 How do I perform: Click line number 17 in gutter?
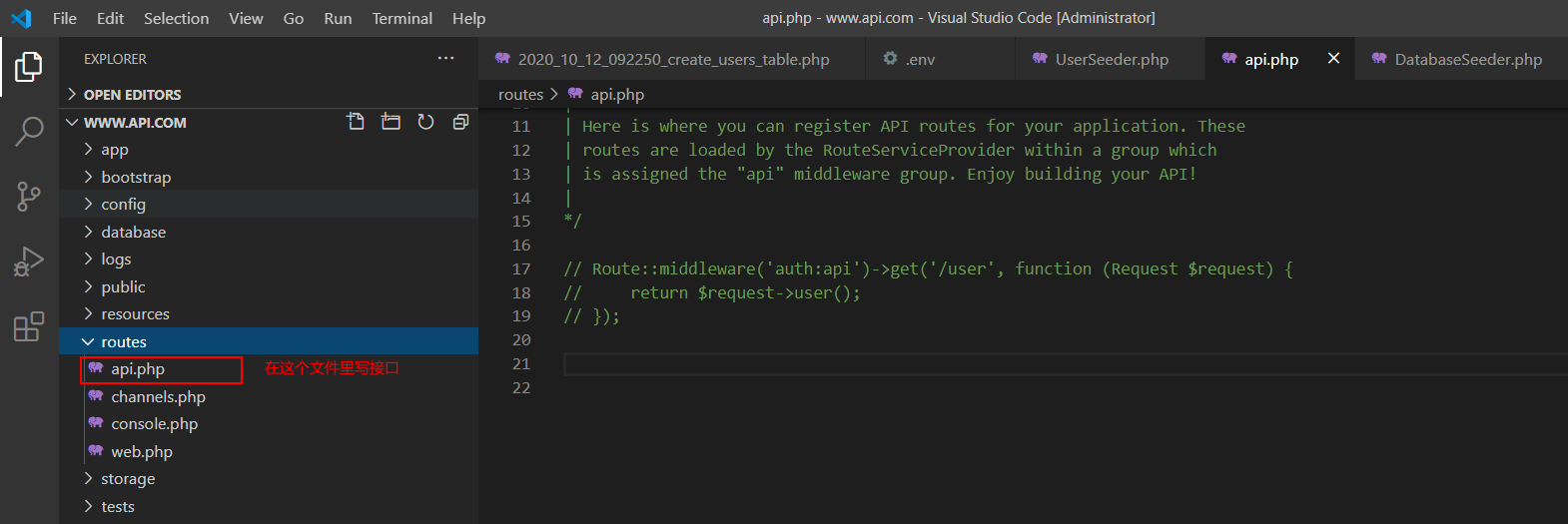[x=521, y=268]
